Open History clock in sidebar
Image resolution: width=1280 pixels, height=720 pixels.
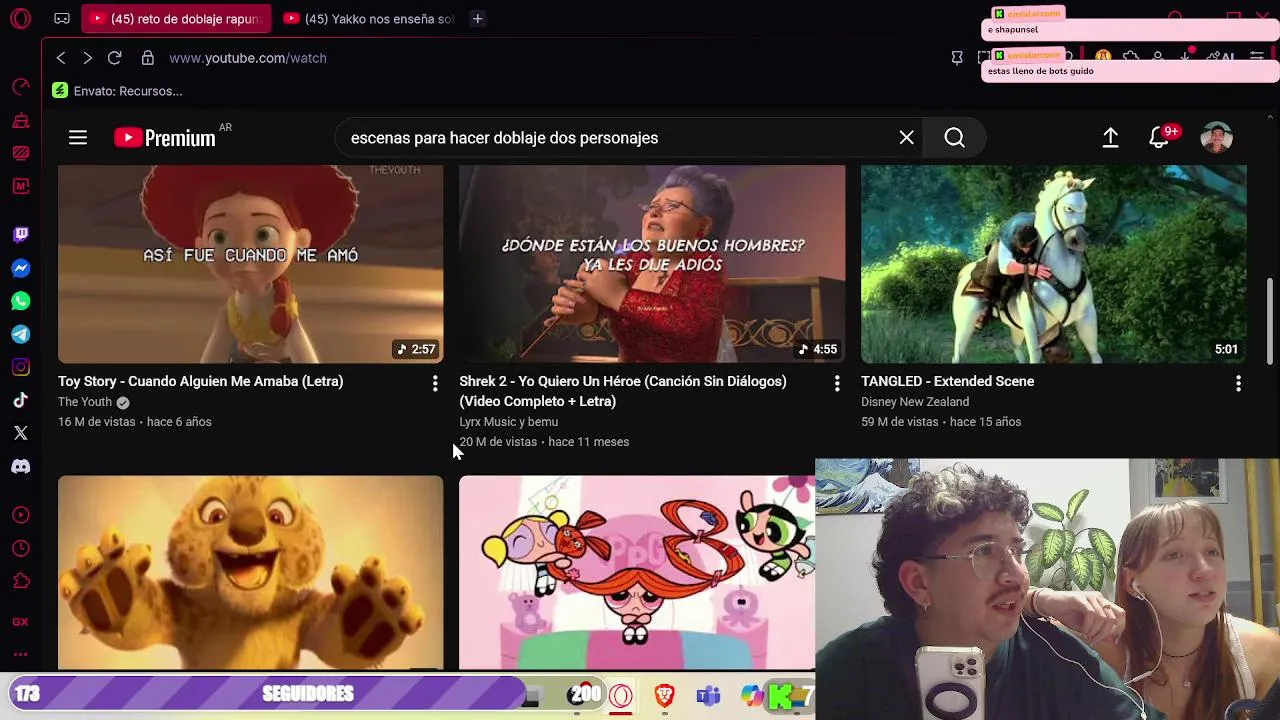[21, 548]
